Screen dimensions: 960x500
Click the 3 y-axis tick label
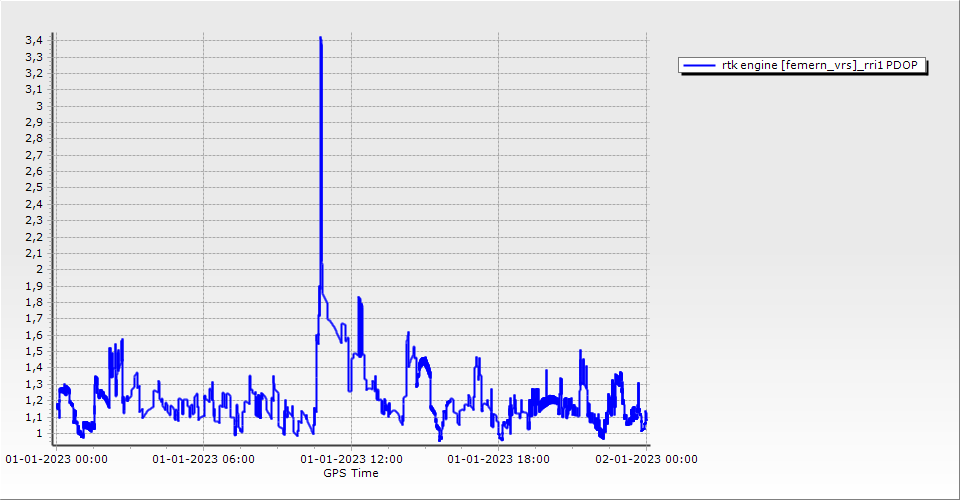point(38,106)
